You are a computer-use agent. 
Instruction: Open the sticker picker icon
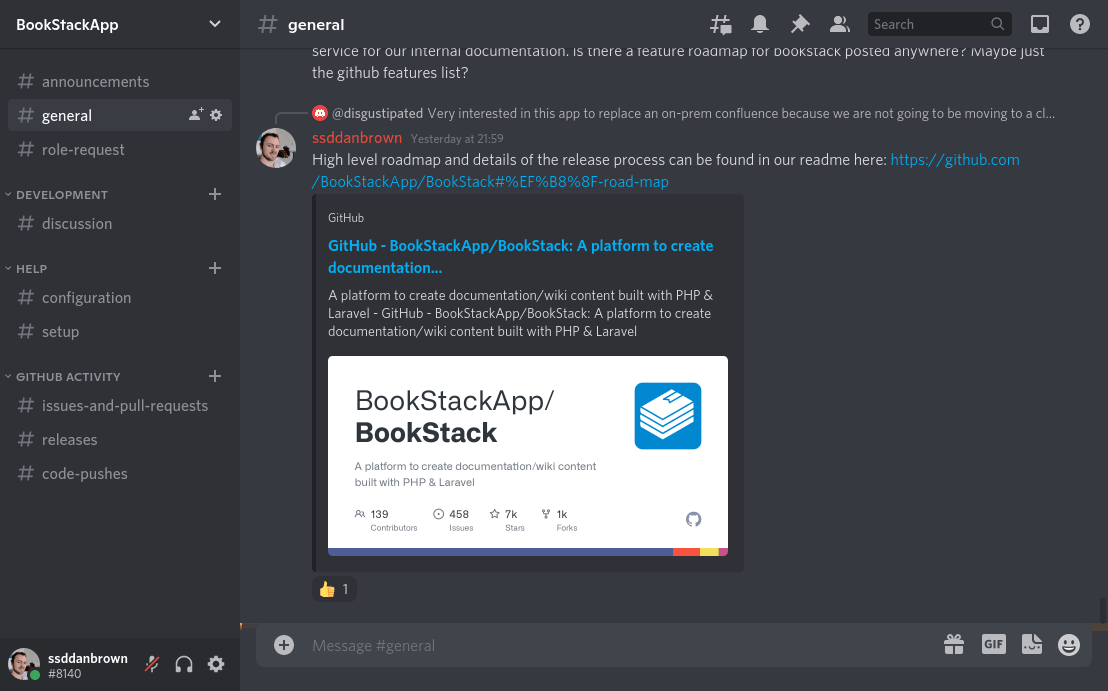point(1032,644)
